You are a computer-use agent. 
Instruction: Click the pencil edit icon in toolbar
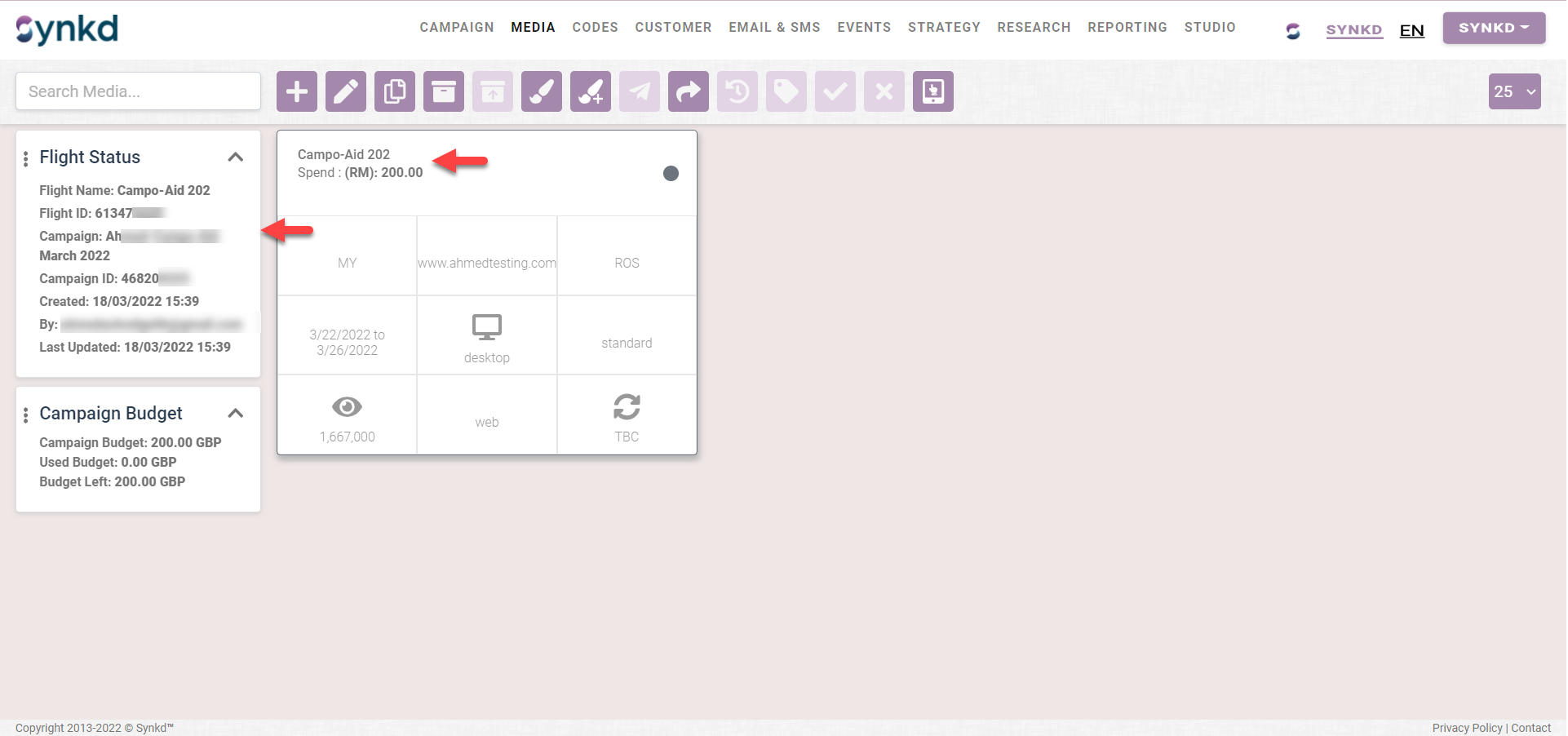point(346,91)
